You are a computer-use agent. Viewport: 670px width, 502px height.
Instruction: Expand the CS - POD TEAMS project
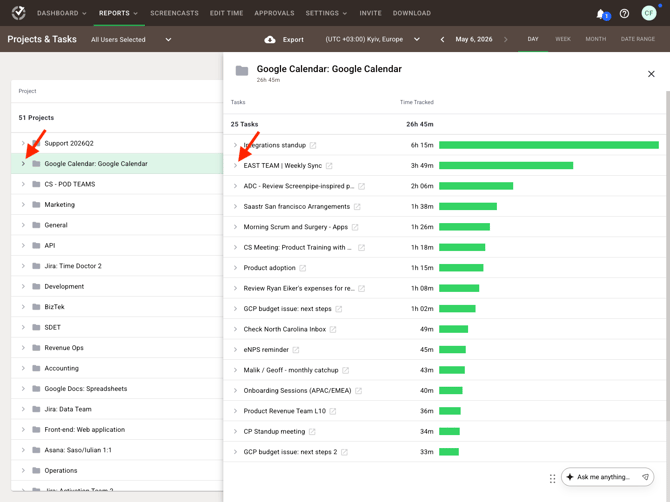click(x=23, y=184)
